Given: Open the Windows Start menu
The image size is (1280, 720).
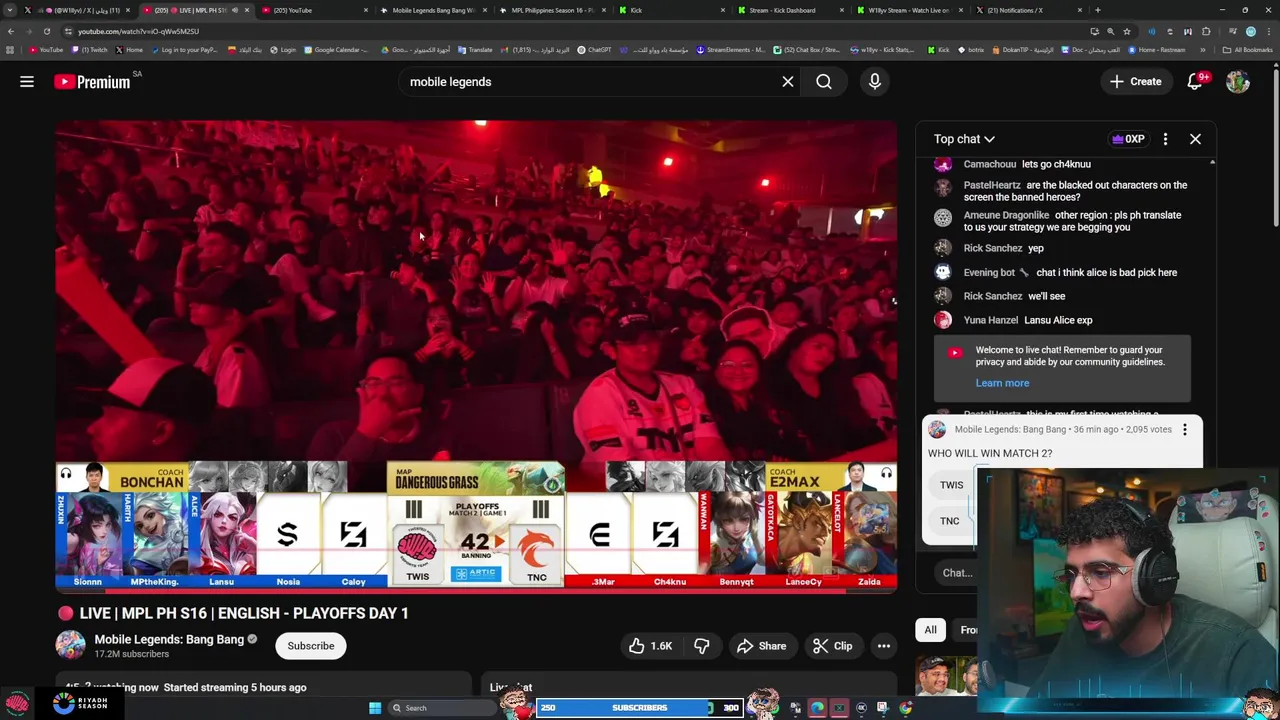Looking at the screenshot, I should 375,708.
